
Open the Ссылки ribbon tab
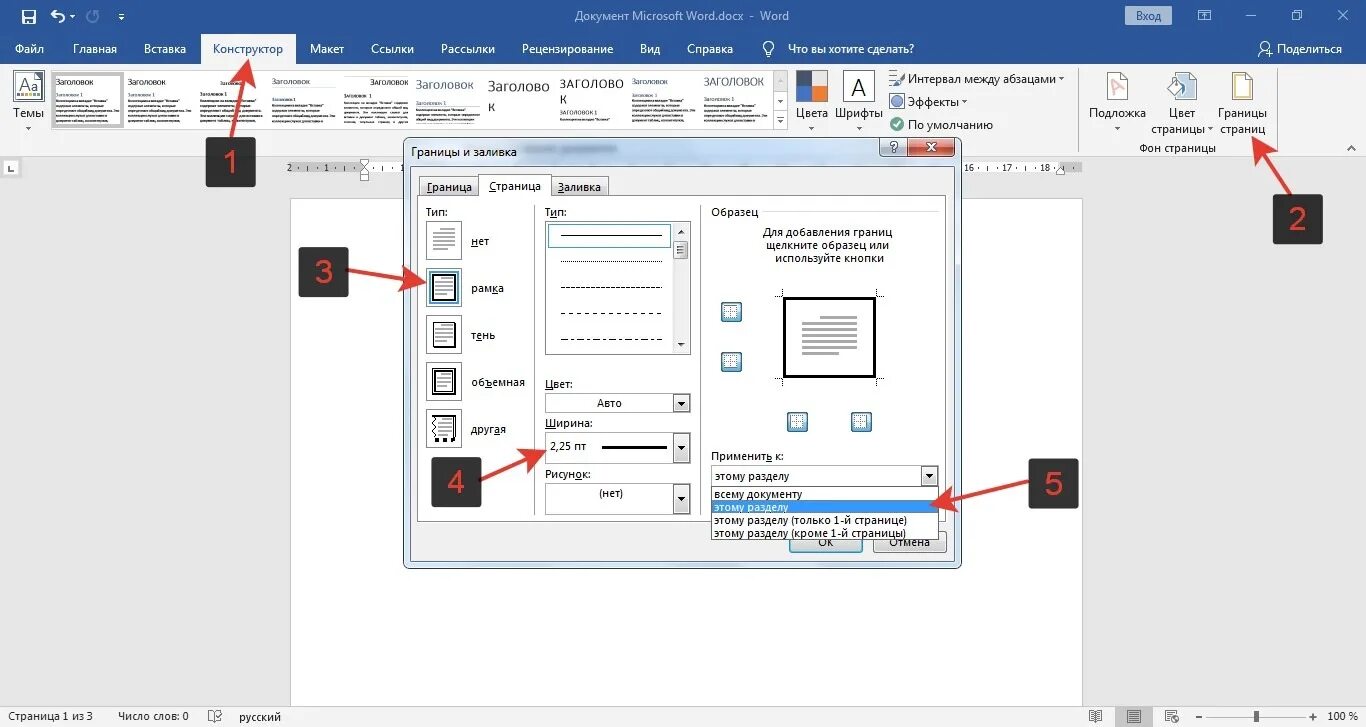392,49
